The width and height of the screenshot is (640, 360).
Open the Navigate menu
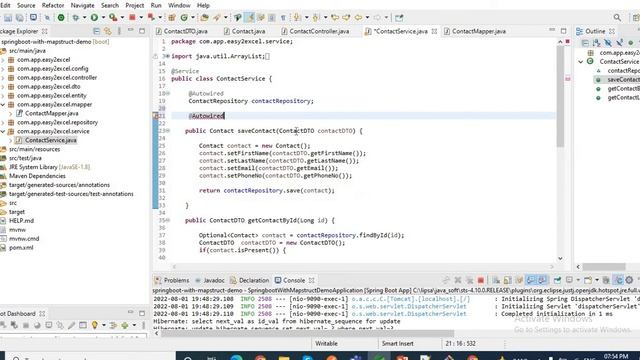pyautogui.click(x=82, y=5)
